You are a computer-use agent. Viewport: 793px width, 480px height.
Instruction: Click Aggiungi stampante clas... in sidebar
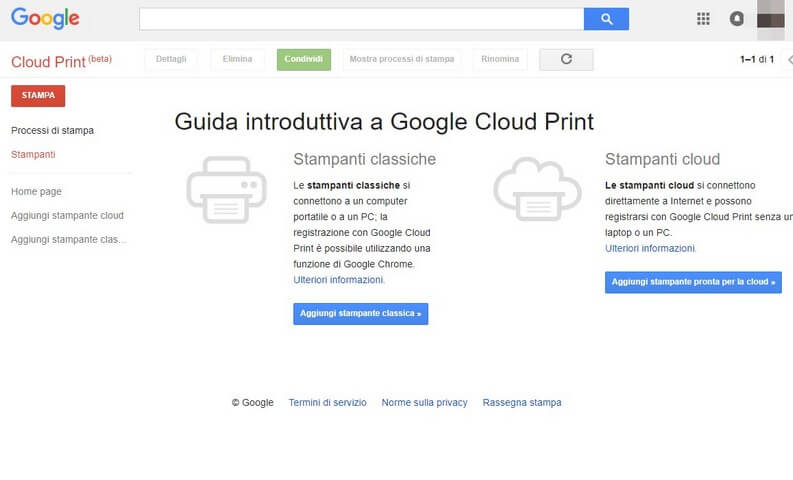coord(68,239)
